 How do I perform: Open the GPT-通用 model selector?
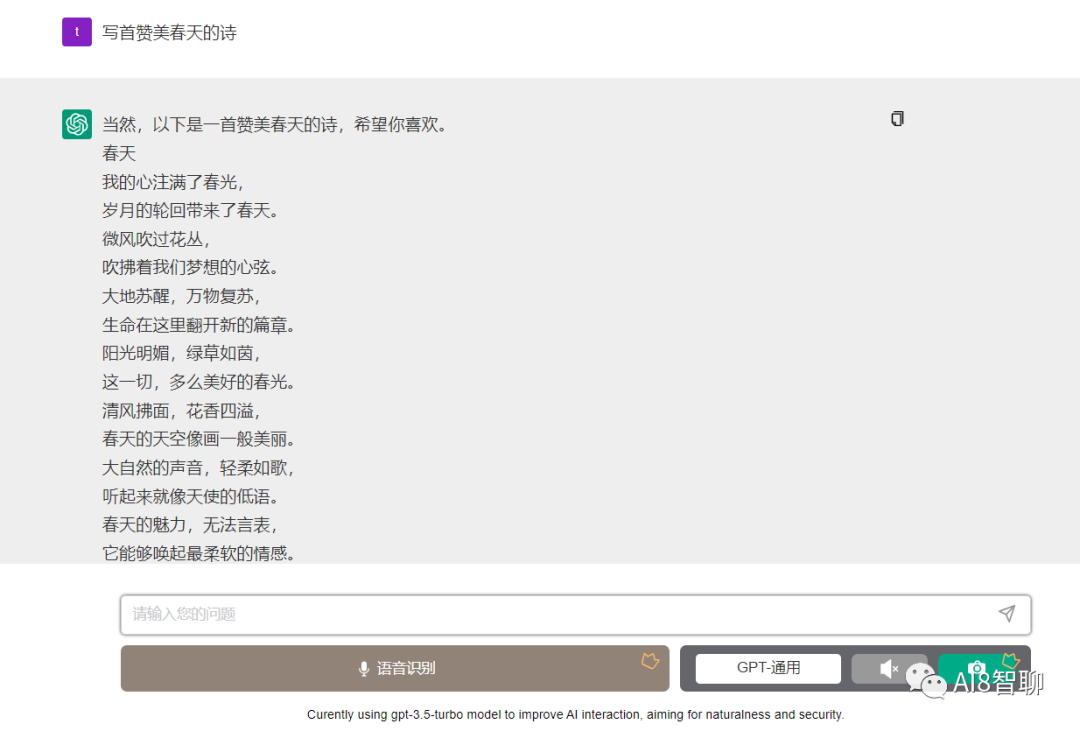click(x=768, y=668)
